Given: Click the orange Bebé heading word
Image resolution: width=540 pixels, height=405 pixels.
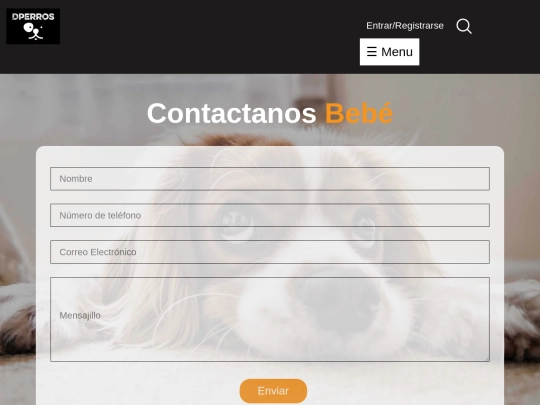Looking at the screenshot, I should point(359,113).
